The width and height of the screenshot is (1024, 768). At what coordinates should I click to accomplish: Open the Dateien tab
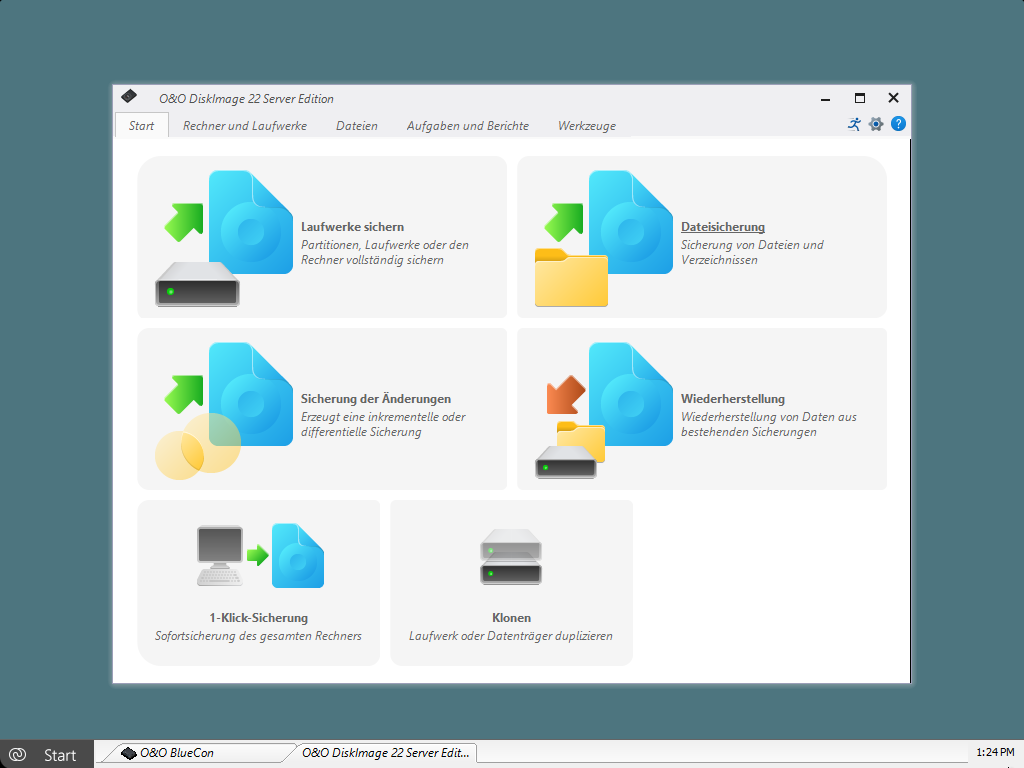pyautogui.click(x=357, y=126)
